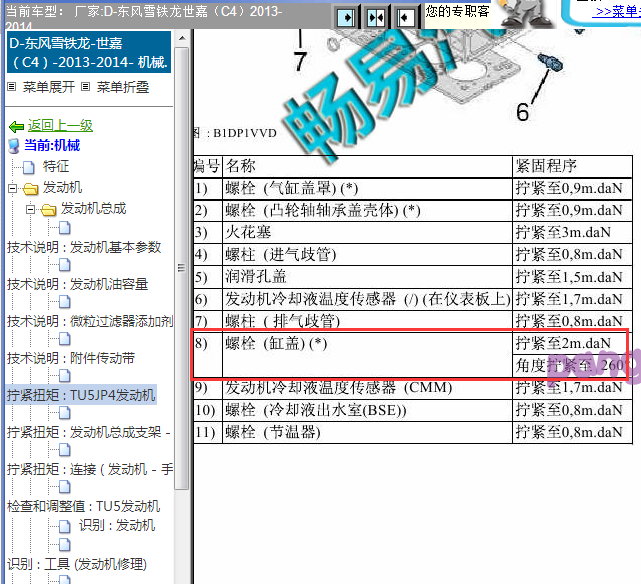The width and height of the screenshot is (641, 584).
Task: Click the green back arrow icon
Action: (x=16, y=127)
